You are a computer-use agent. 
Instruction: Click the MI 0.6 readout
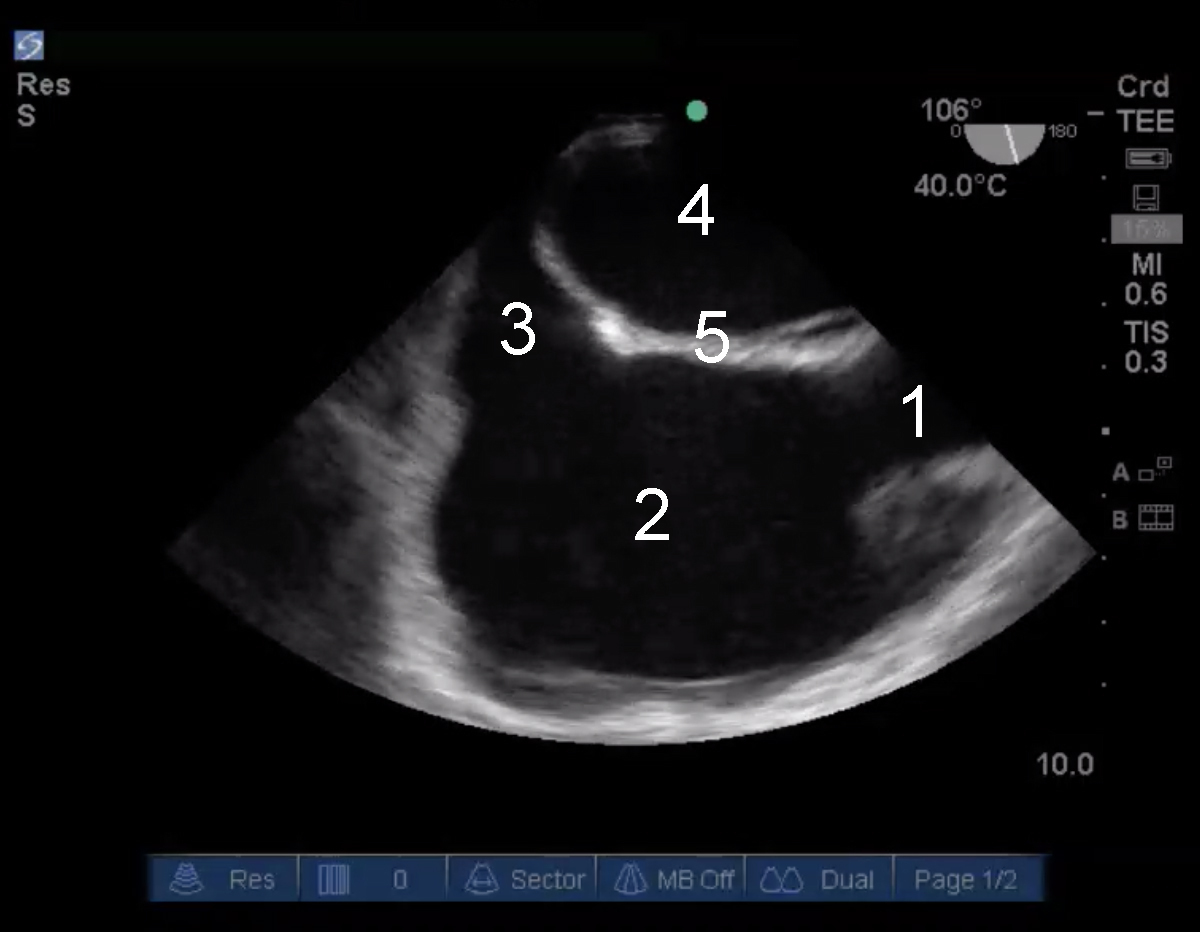point(1145,279)
